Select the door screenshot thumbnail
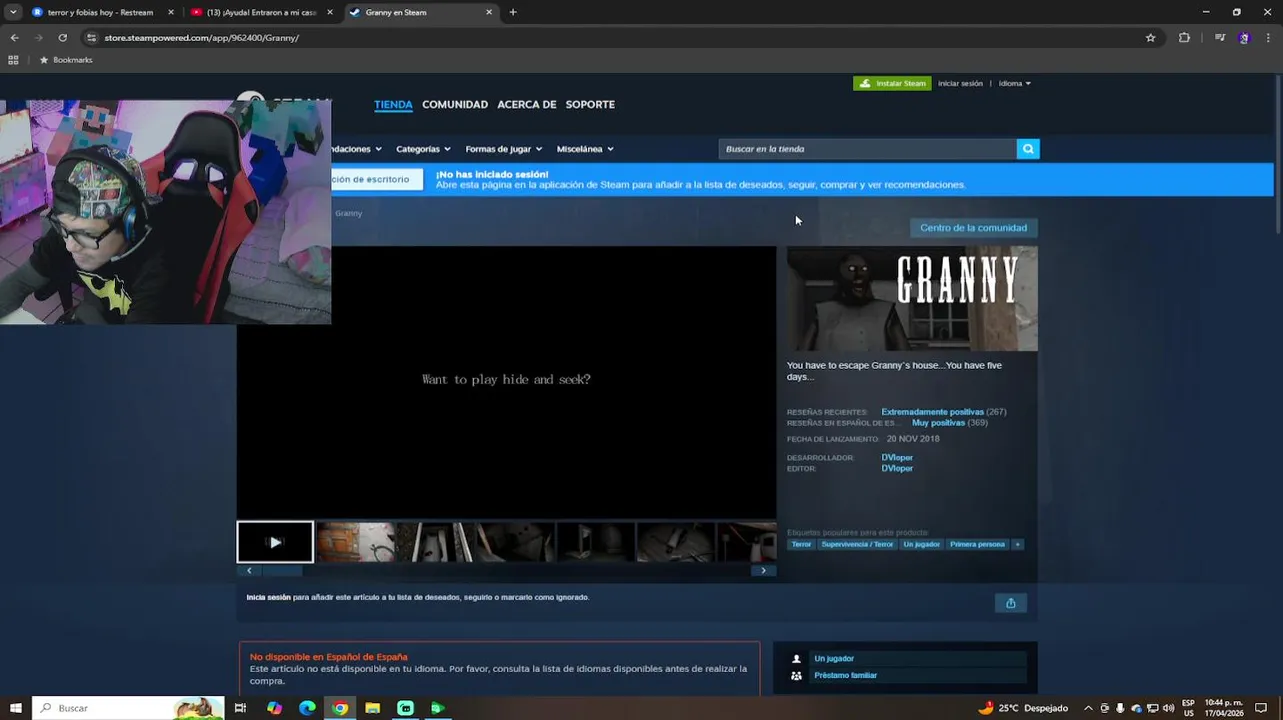Screen dimensions: 1283x720 pos(356,542)
